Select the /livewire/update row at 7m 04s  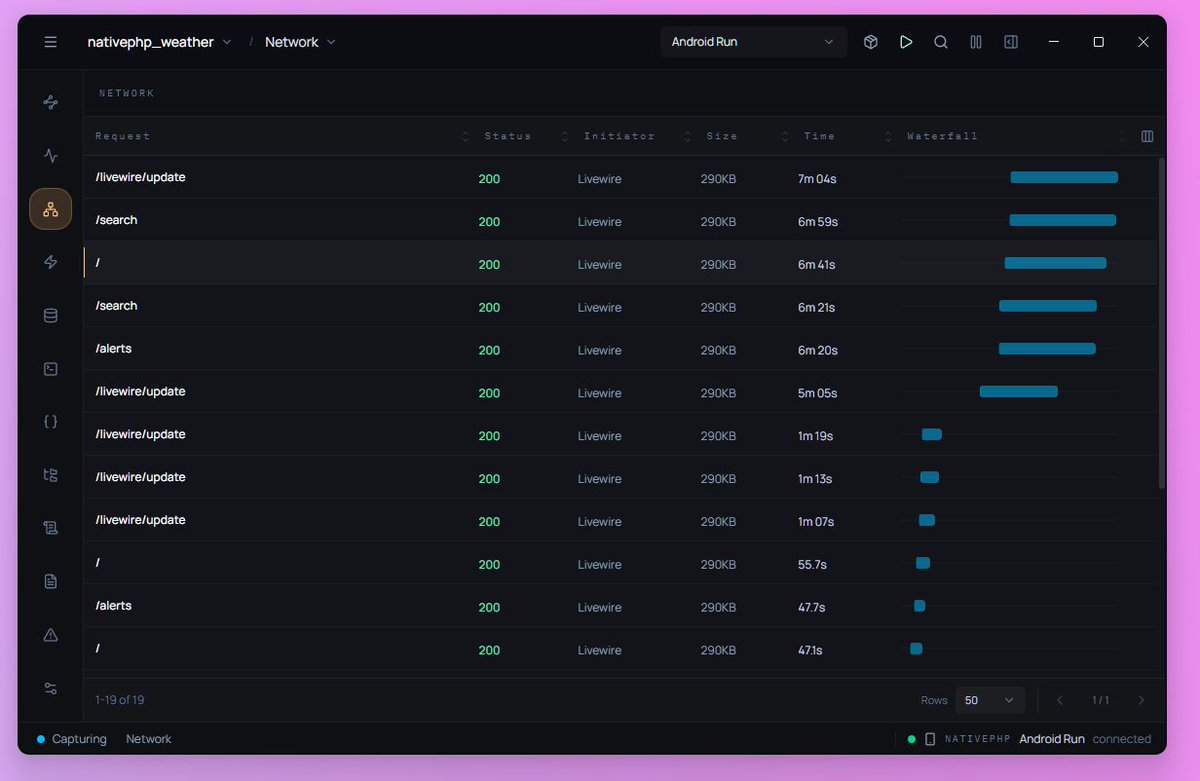(620, 177)
